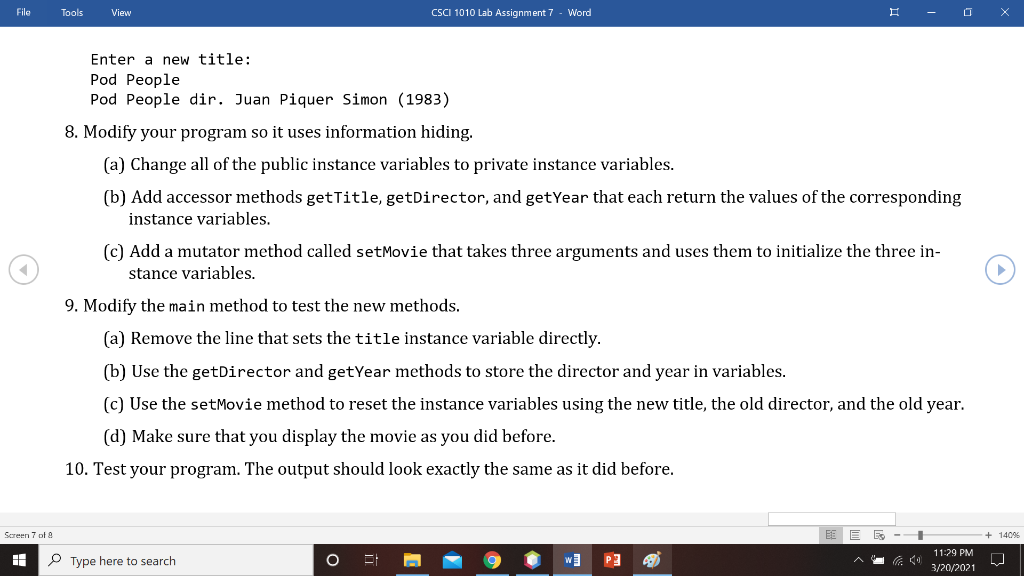Open the Tools menu
The width and height of the screenshot is (1024, 576).
point(71,12)
